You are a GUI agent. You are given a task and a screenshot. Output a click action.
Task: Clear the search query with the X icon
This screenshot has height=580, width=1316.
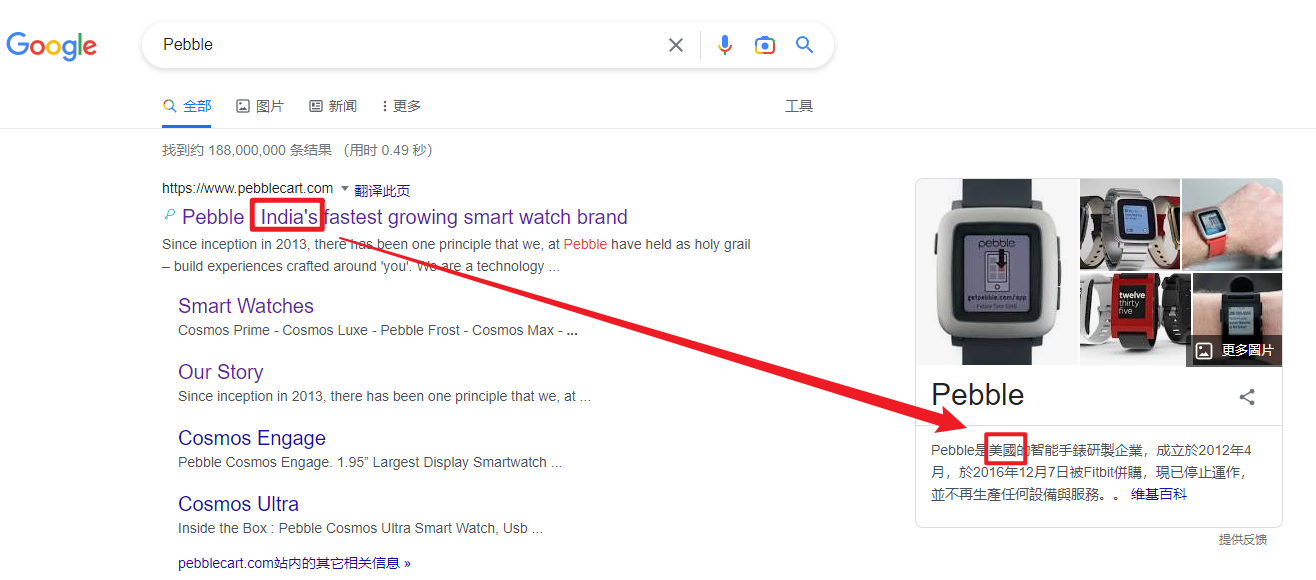pyautogui.click(x=676, y=44)
